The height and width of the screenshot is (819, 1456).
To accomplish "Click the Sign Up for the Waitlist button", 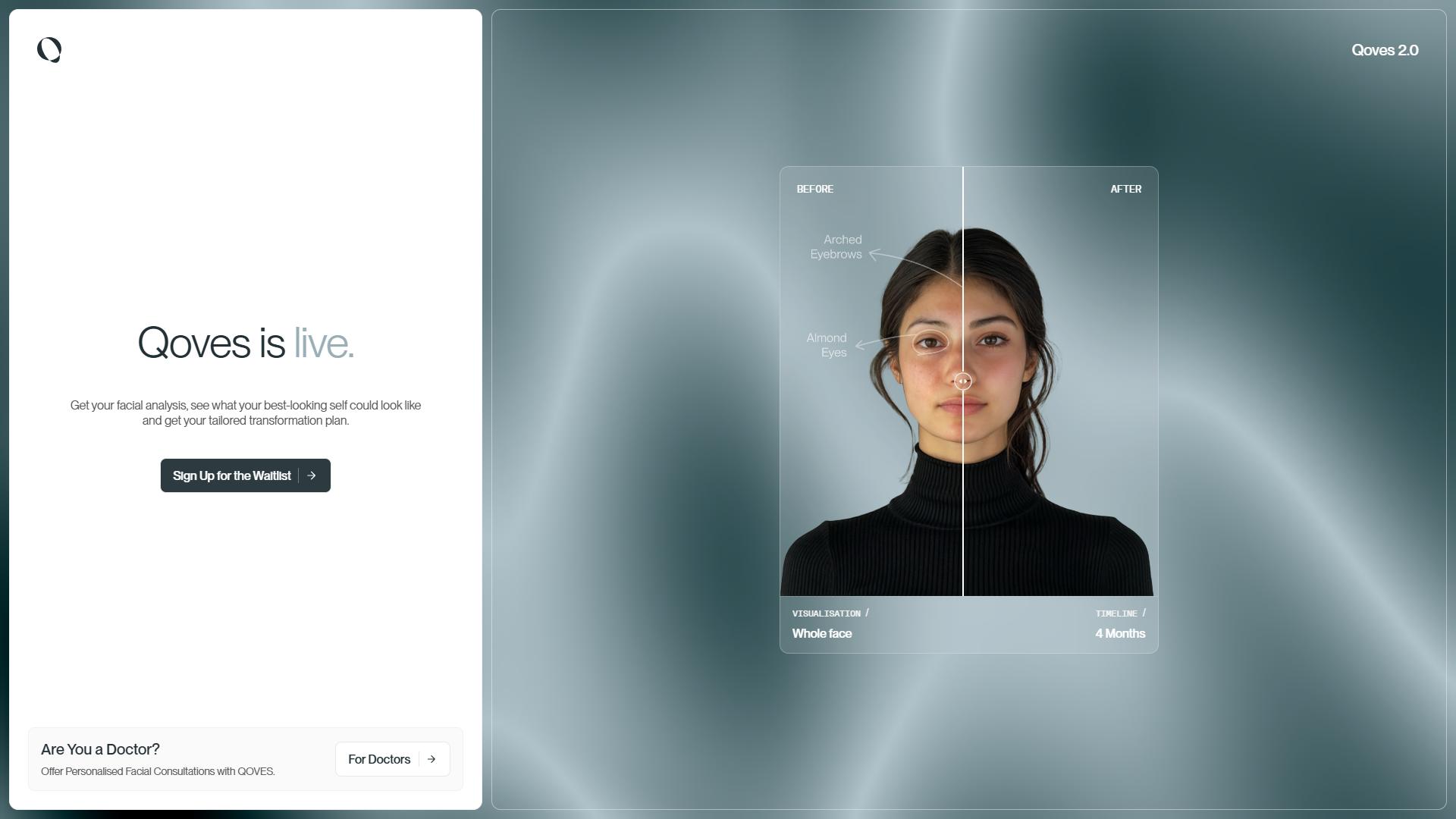I will [246, 475].
